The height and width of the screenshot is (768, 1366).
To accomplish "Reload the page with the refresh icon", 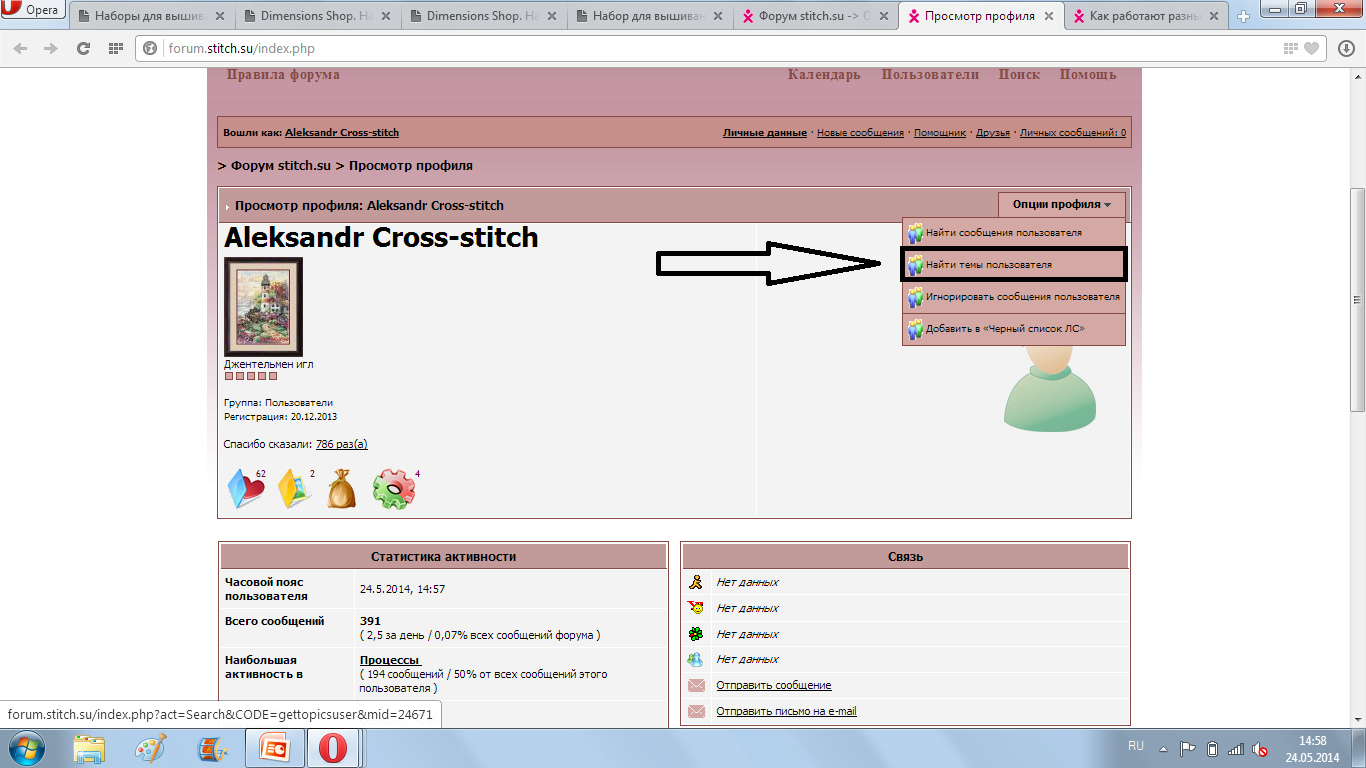I will click(x=83, y=48).
